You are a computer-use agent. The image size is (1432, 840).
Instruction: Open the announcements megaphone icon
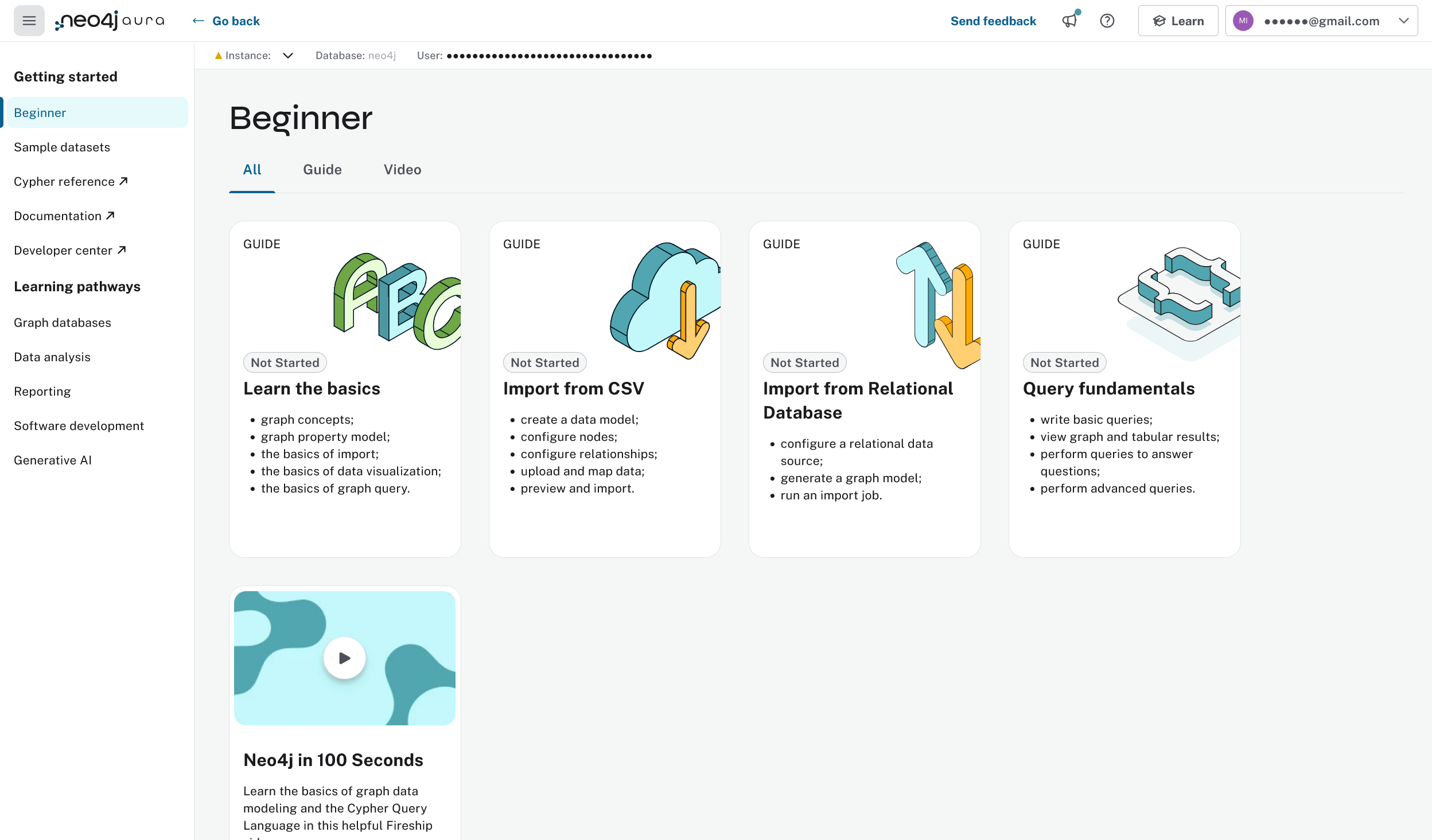(x=1069, y=21)
